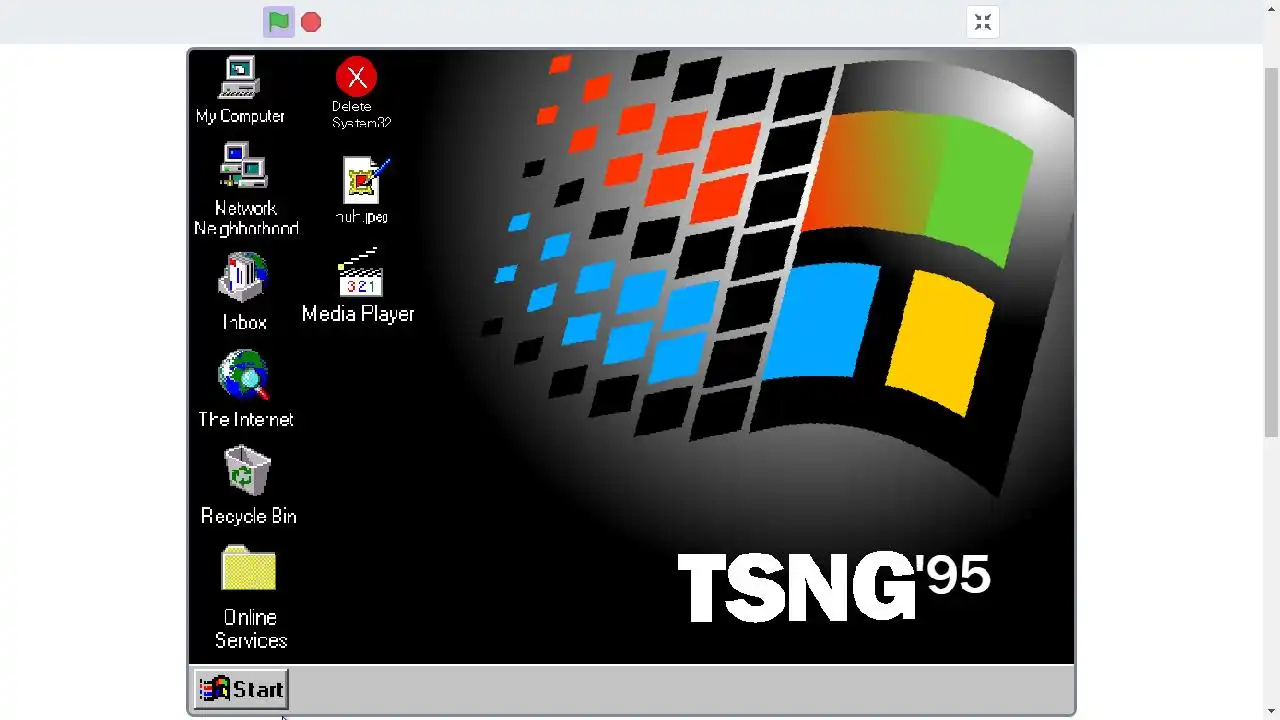
Task: Open the Recycle Bin icon
Action: [x=247, y=470]
